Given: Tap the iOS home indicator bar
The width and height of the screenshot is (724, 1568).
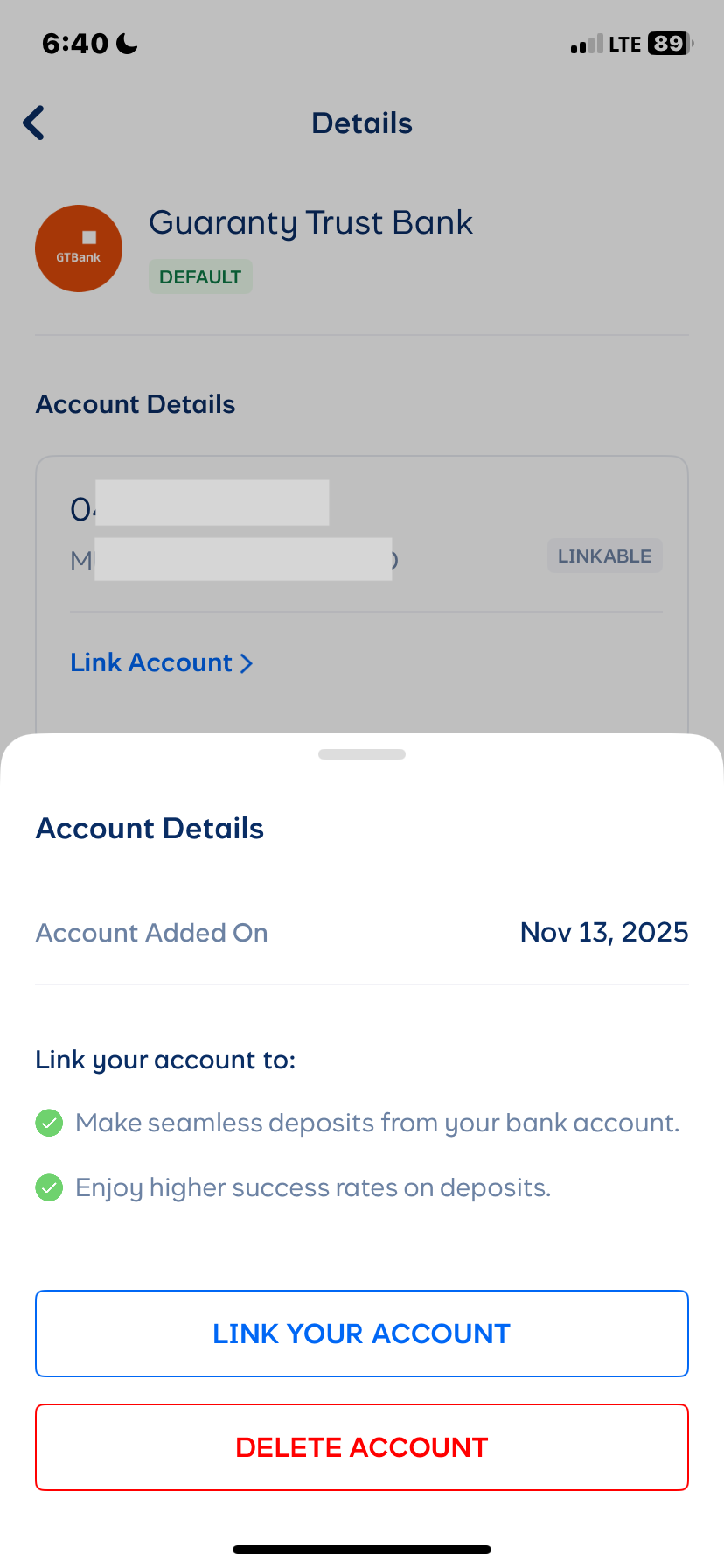Looking at the screenshot, I should coord(362,1550).
